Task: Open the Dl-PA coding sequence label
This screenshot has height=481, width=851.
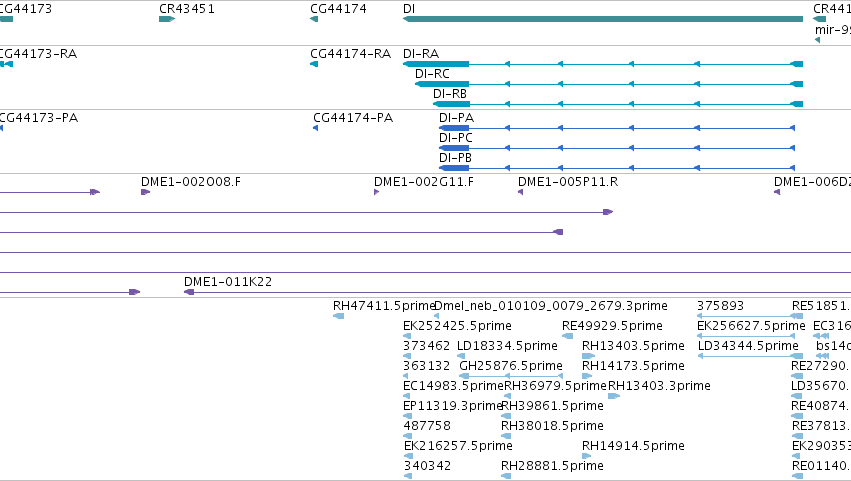Action: [456, 118]
